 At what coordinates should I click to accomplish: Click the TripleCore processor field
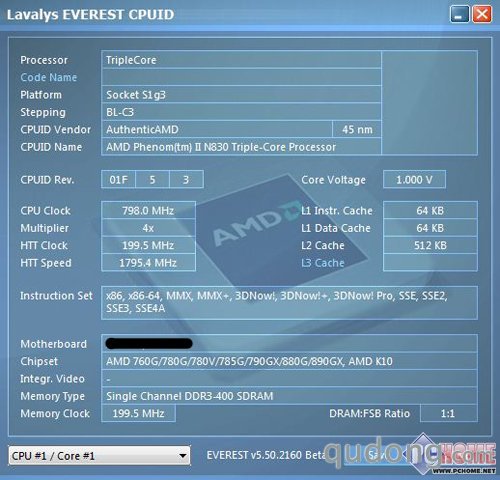(x=241, y=60)
